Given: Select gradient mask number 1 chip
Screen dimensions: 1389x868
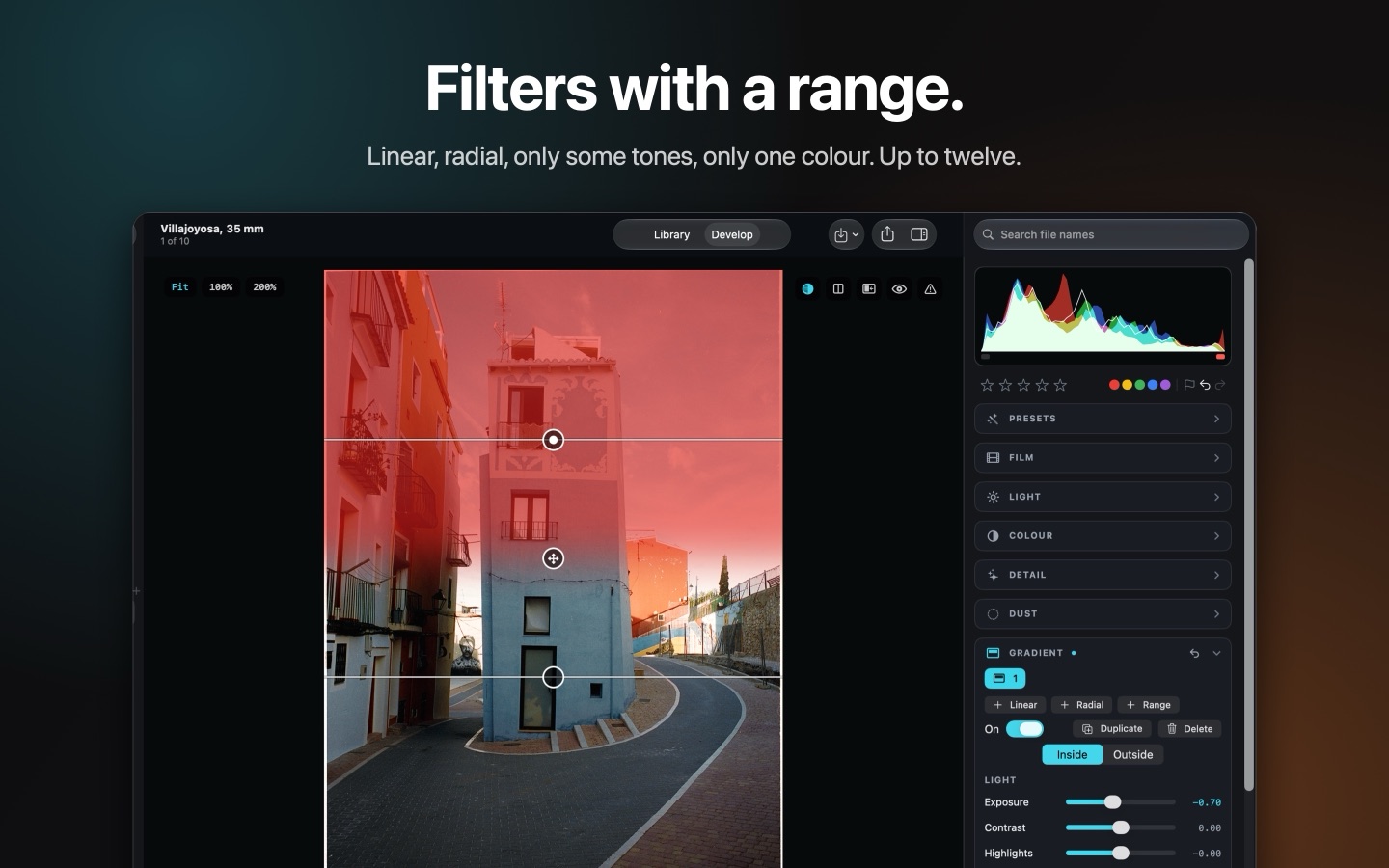Looking at the screenshot, I should 1005,678.
